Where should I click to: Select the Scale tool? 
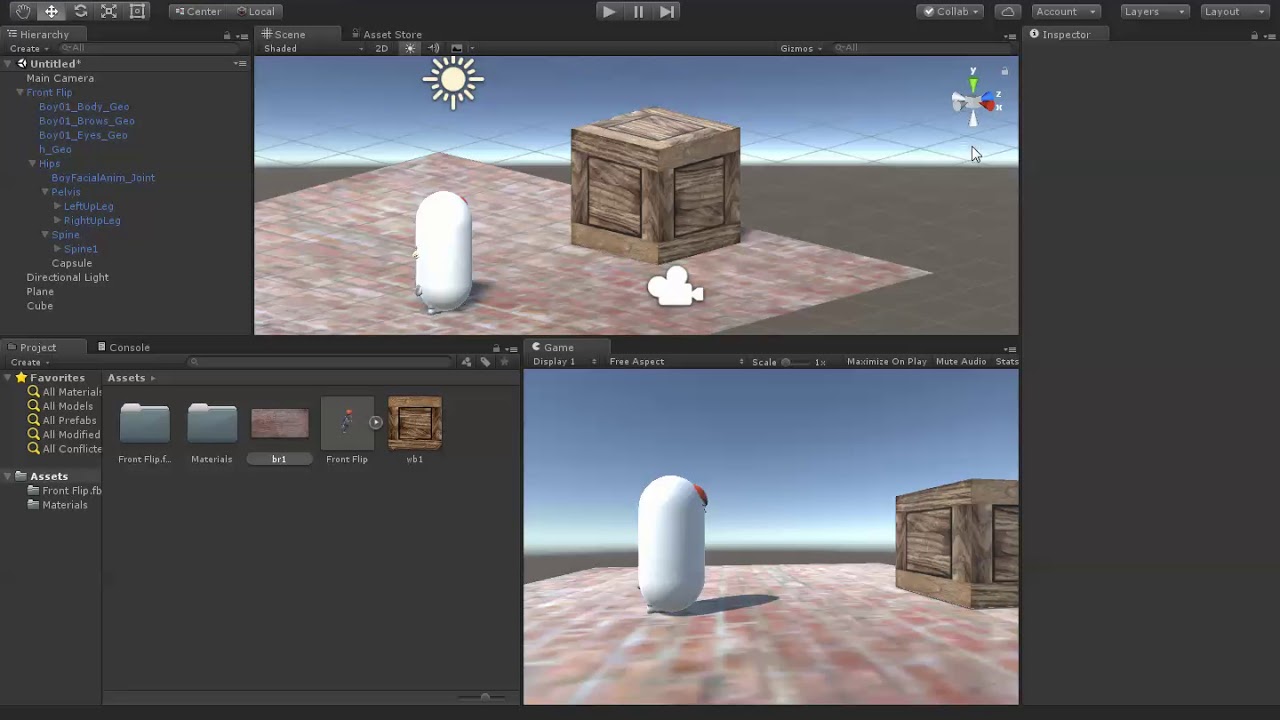109,11
